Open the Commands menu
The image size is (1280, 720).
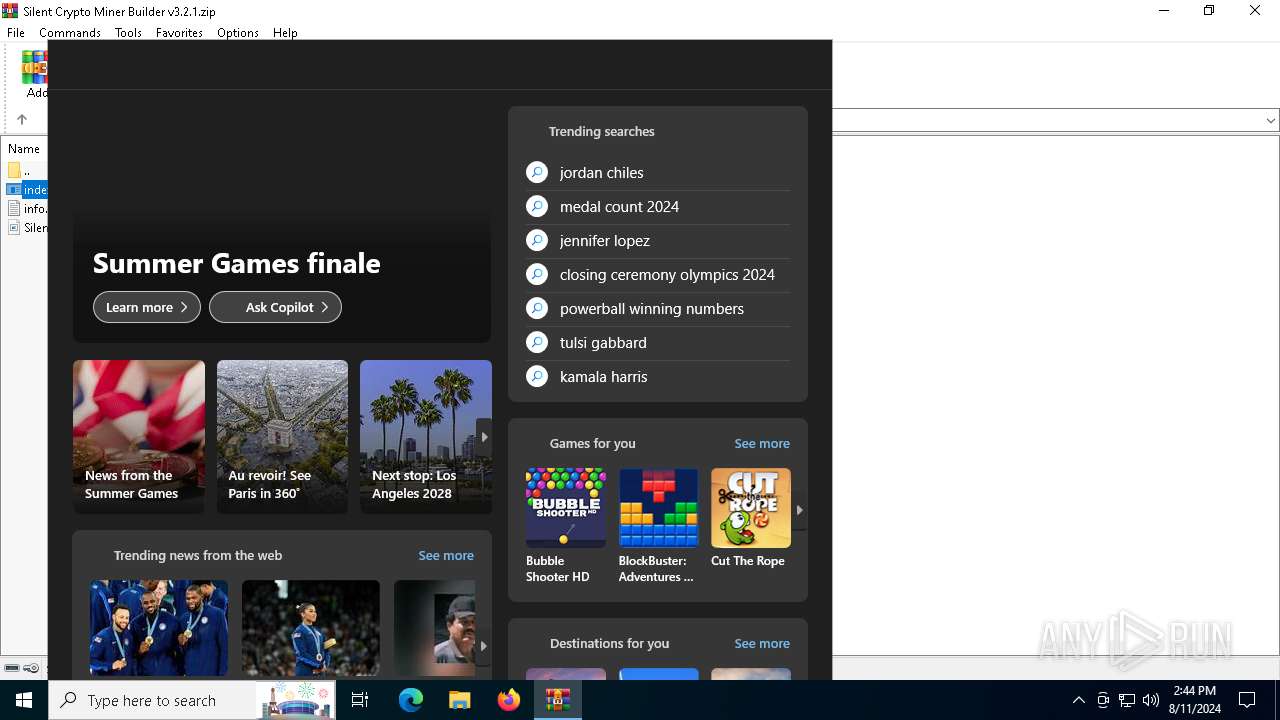[70, 33]
